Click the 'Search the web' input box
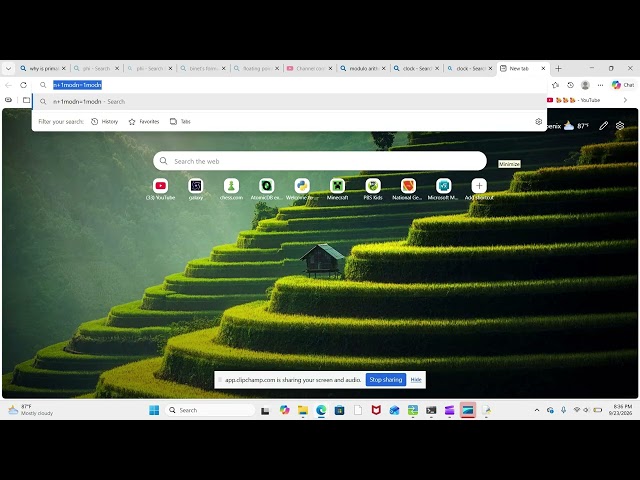The width and height of the screenshot is (640, 480). pos(320,161)
